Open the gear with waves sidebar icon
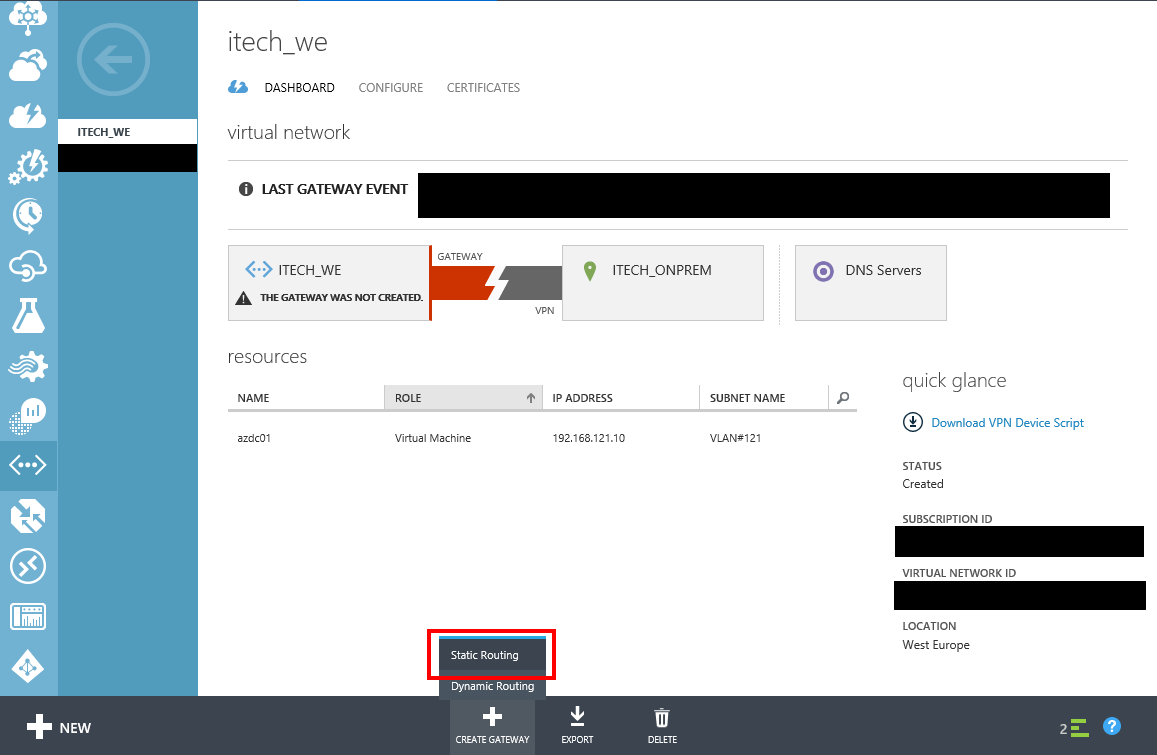The image size is (1157, 755). [28, 366]
